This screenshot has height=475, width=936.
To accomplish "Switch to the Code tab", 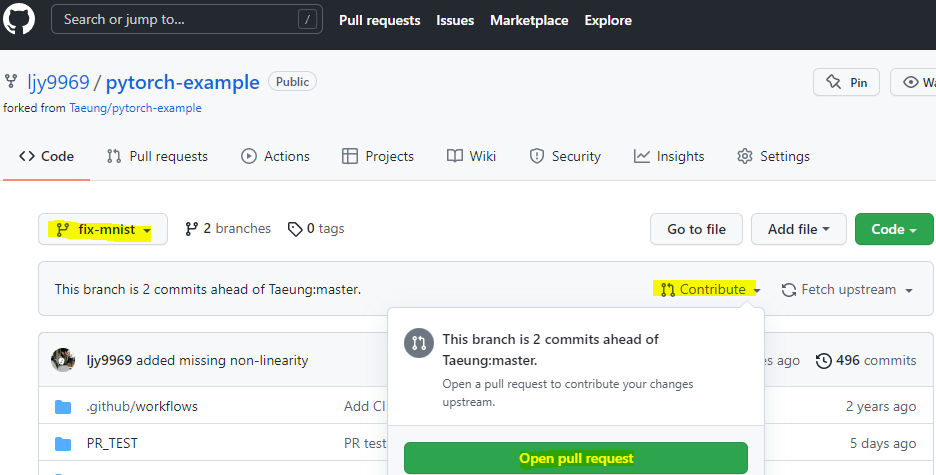I will tap(47, 156).
